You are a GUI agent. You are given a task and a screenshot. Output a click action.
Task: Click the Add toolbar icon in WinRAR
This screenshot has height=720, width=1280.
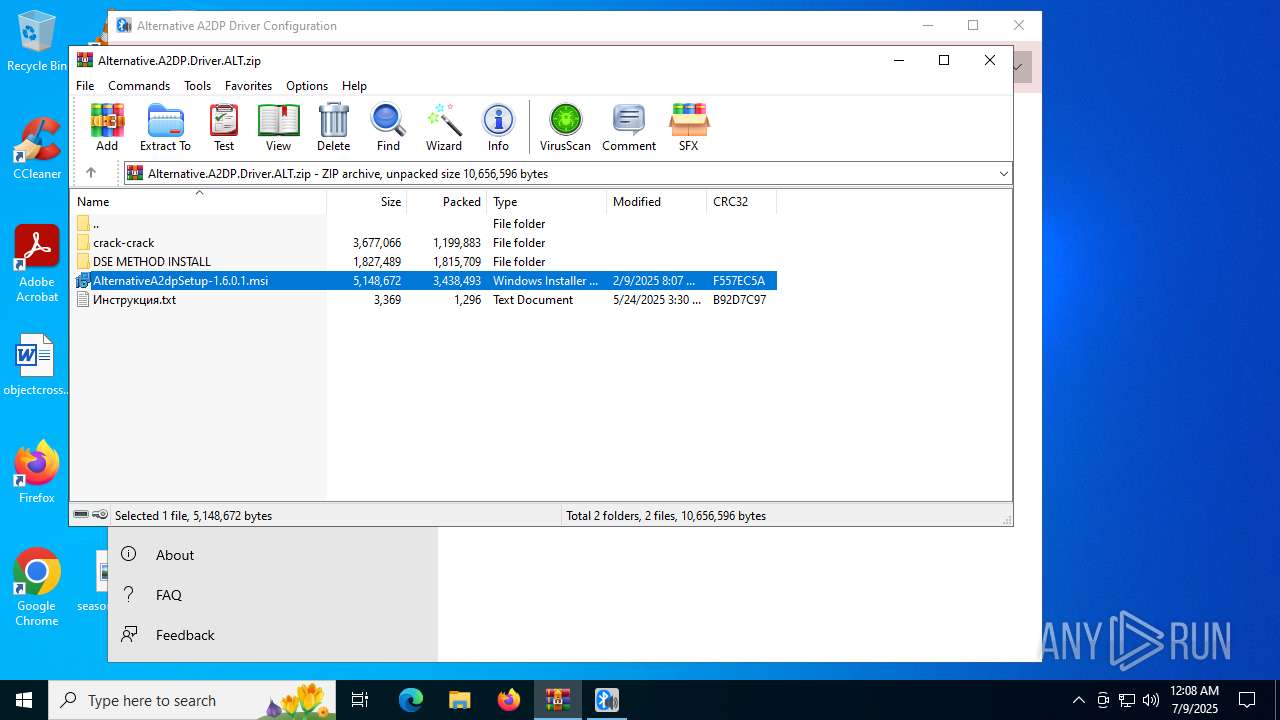point(107,127)
